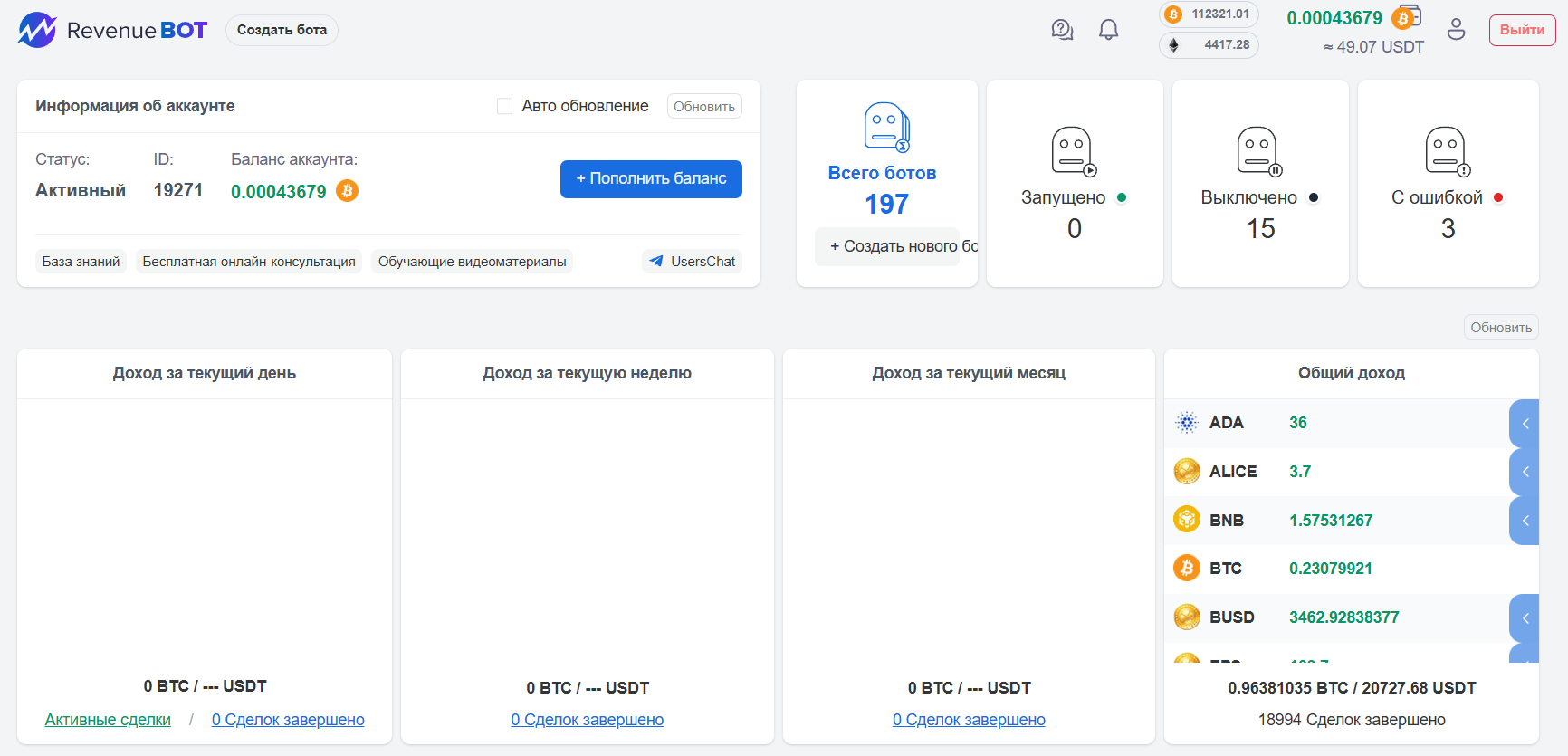Image resolution: width=1568 pixels, height=756 pixels.
Task: Click the RevenueBOT logo
Action: [x=112, y=31]
